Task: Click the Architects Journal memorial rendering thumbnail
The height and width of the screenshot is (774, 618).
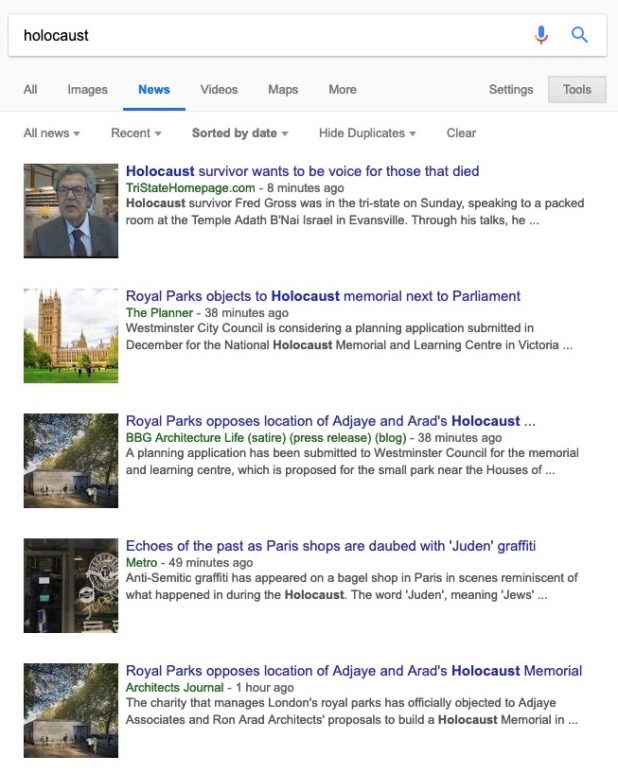Action: (71, 710)
